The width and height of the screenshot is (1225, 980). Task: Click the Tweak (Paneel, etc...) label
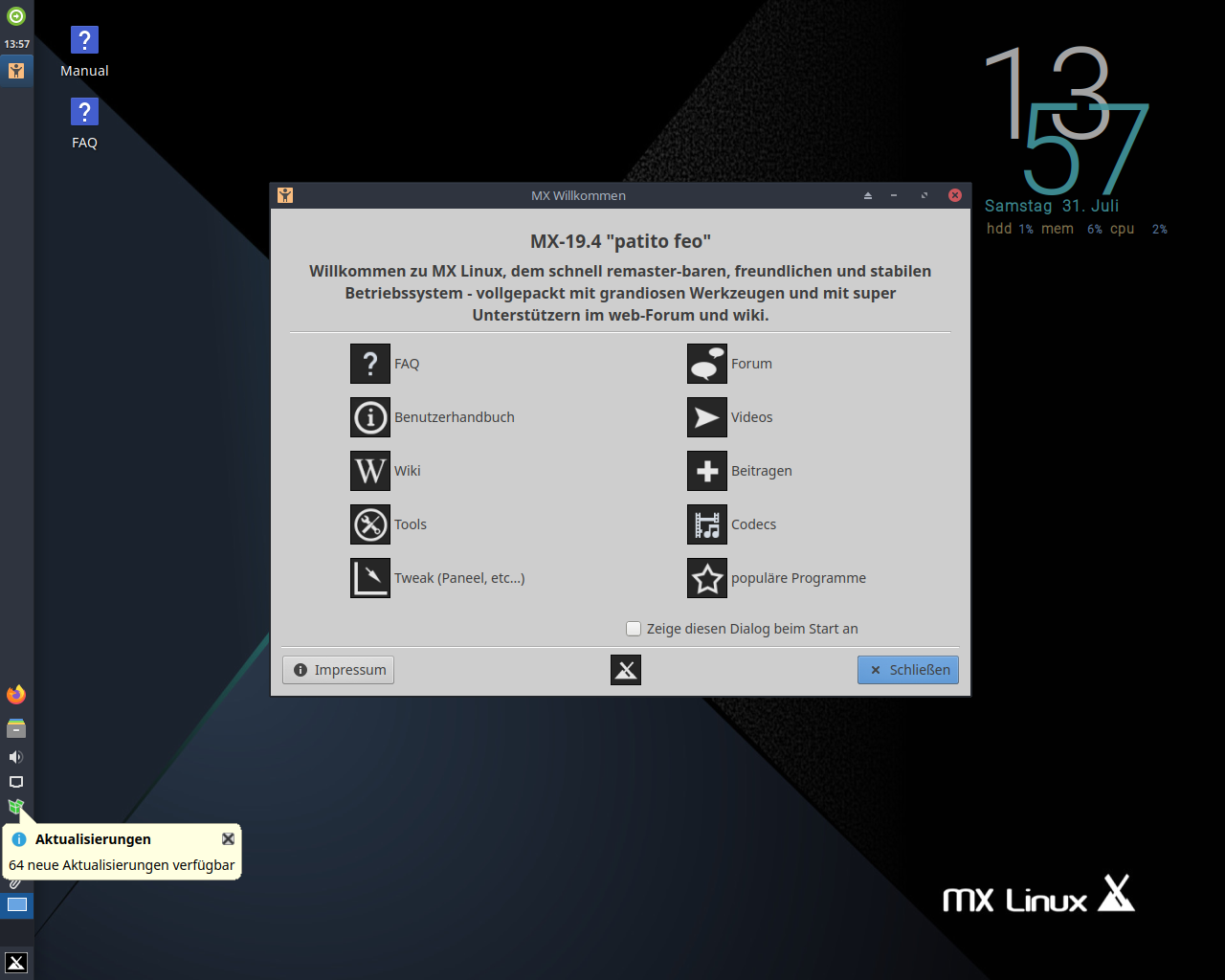coord(459,578)
